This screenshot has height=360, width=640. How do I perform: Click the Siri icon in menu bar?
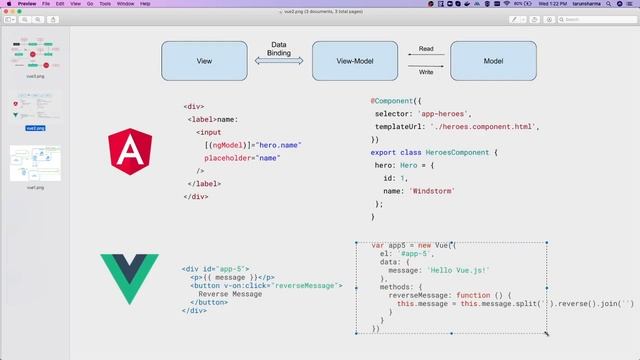[619, 4]
